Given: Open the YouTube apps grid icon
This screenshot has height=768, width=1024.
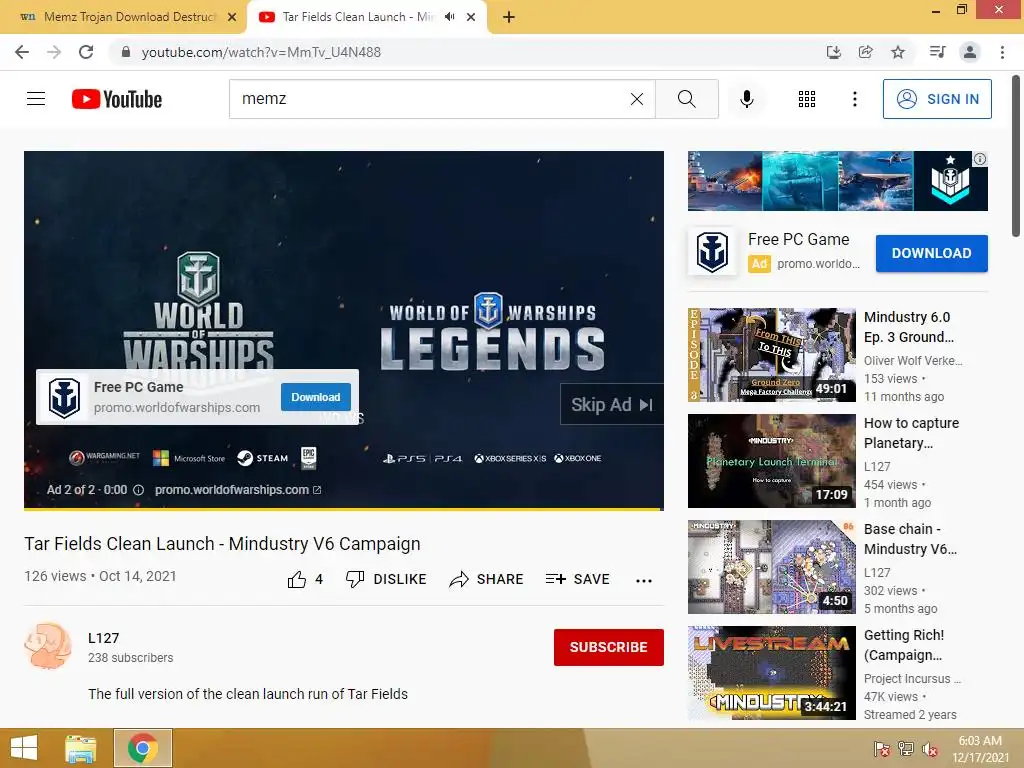Looking at the screenshot, I should (x=807, y=99).
